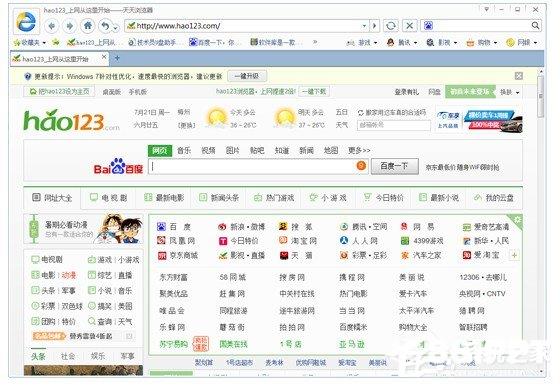Click the search magnifier icon in toolbar
This screenshot has height=386, width=560.
click(x=535, y=25)
